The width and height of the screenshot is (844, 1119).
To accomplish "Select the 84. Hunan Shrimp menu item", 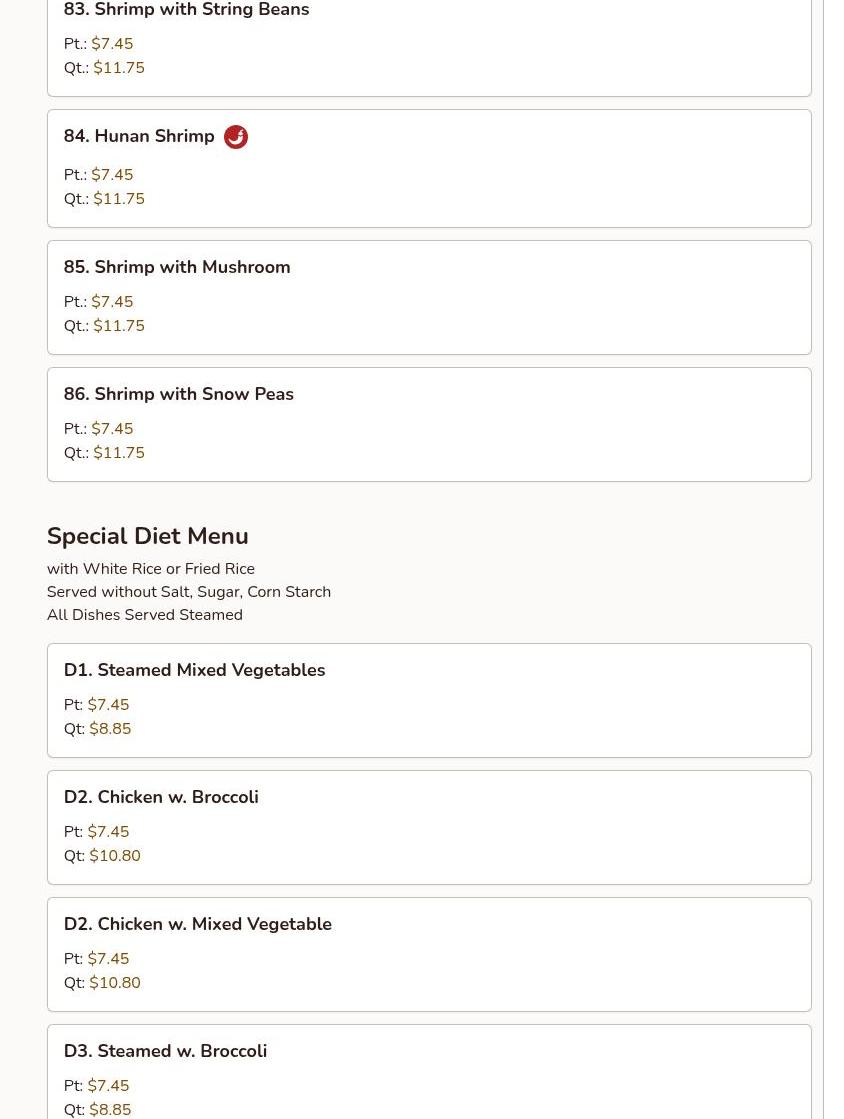I will pos(429,168).
